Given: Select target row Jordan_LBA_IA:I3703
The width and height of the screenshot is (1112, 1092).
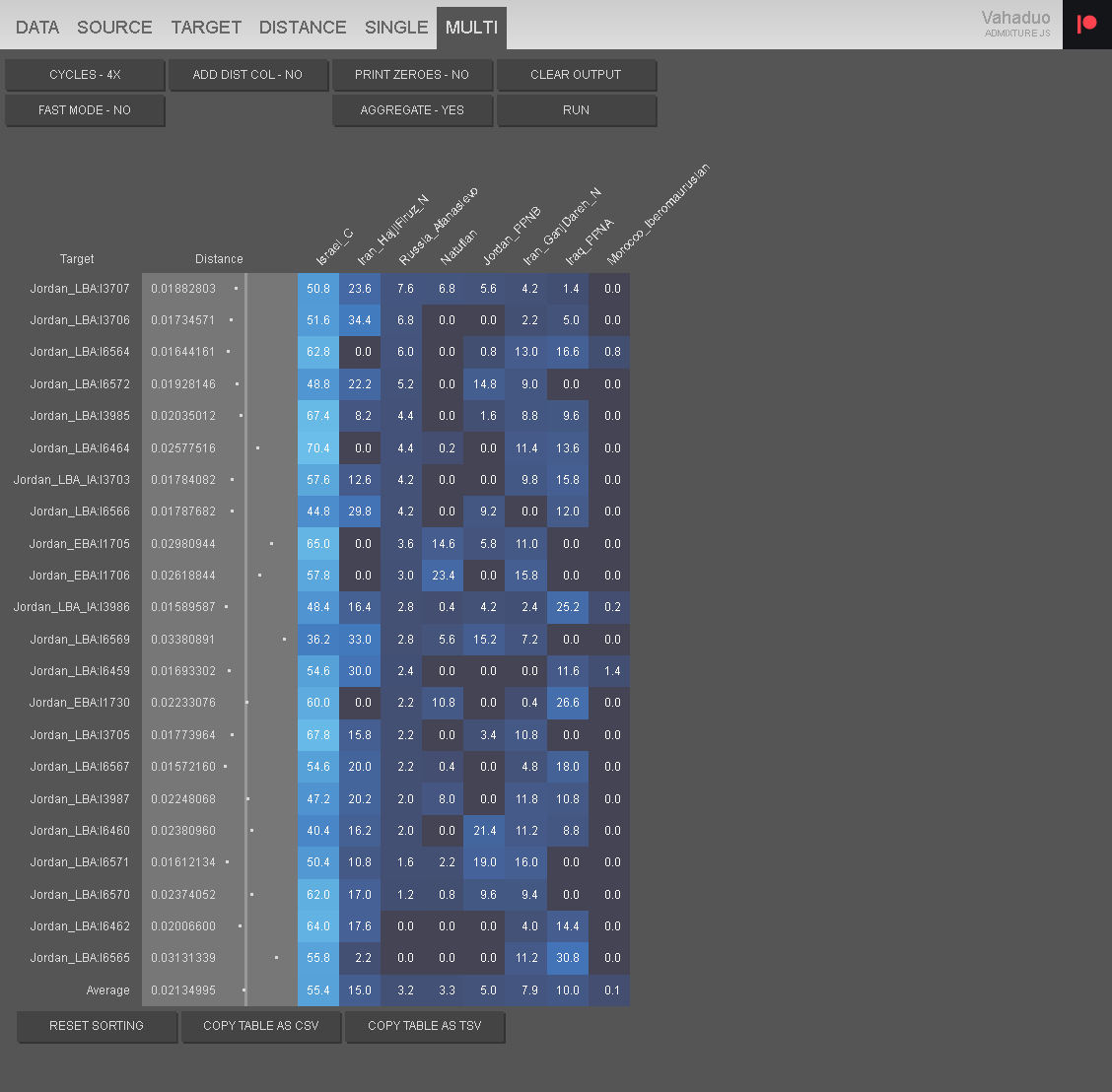Looking at the screenshot, I should click(x=72, y=479).
